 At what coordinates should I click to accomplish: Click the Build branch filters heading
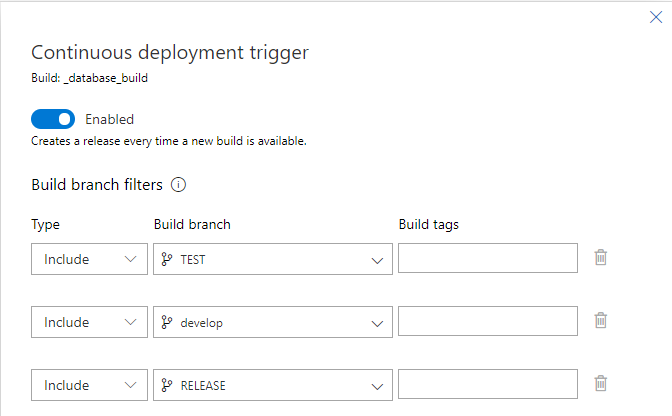[x=97, y=185]
